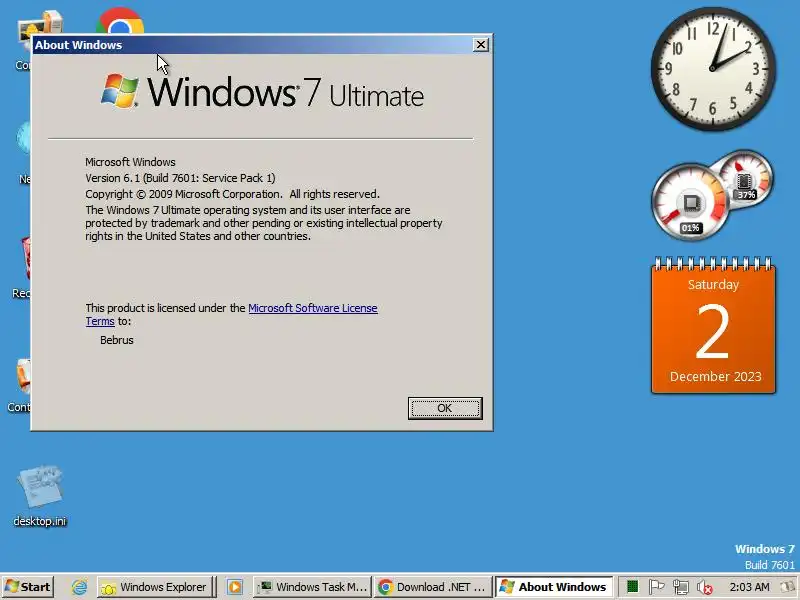This screenshot has width=800, height=600.
Task: Click the 2:03 AM taskbar clock
Action: pyautogui.click(x=749, y=587)
